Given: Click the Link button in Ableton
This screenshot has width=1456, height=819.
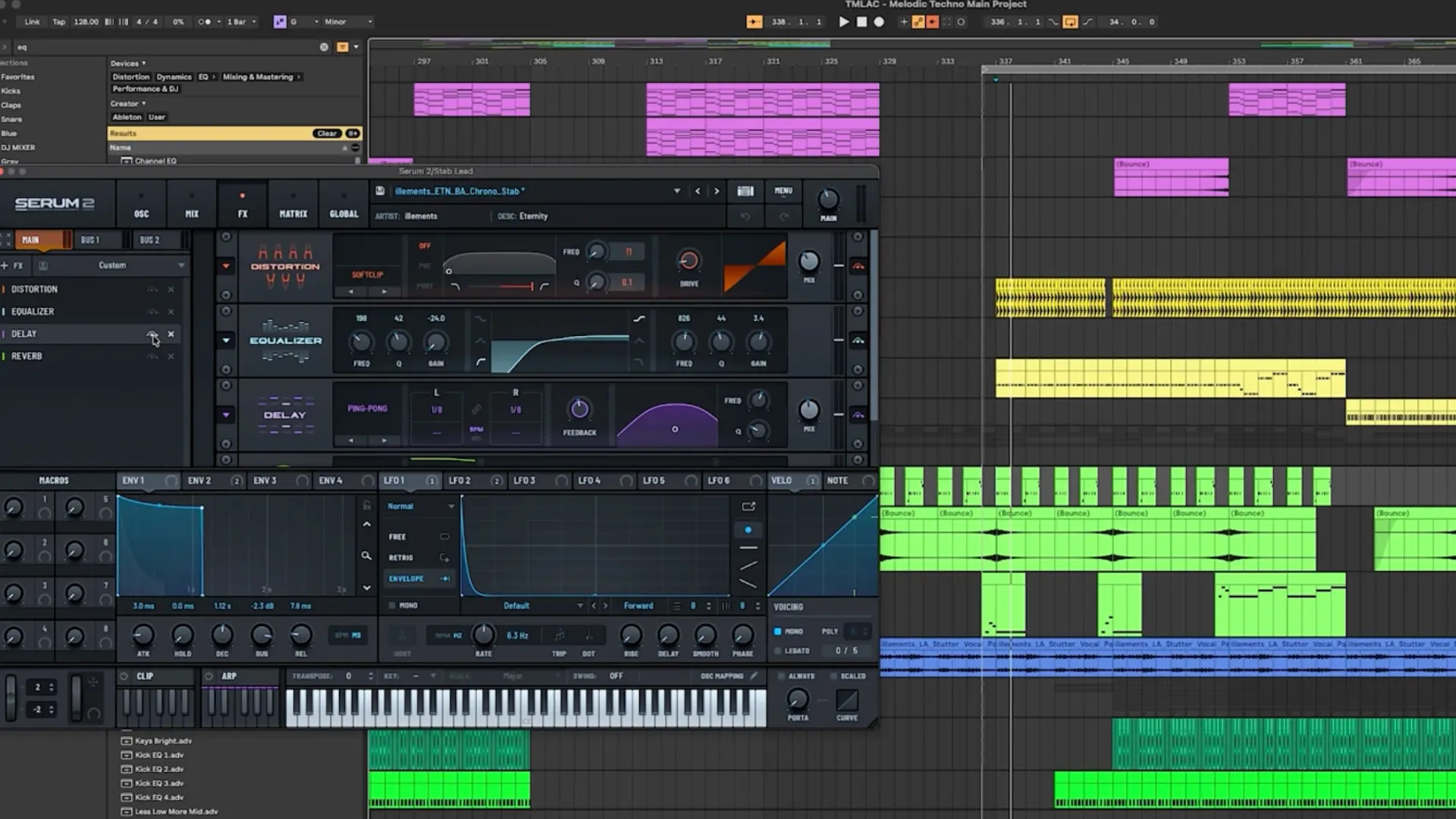Looking at the screenshot, I should (32, 22).
